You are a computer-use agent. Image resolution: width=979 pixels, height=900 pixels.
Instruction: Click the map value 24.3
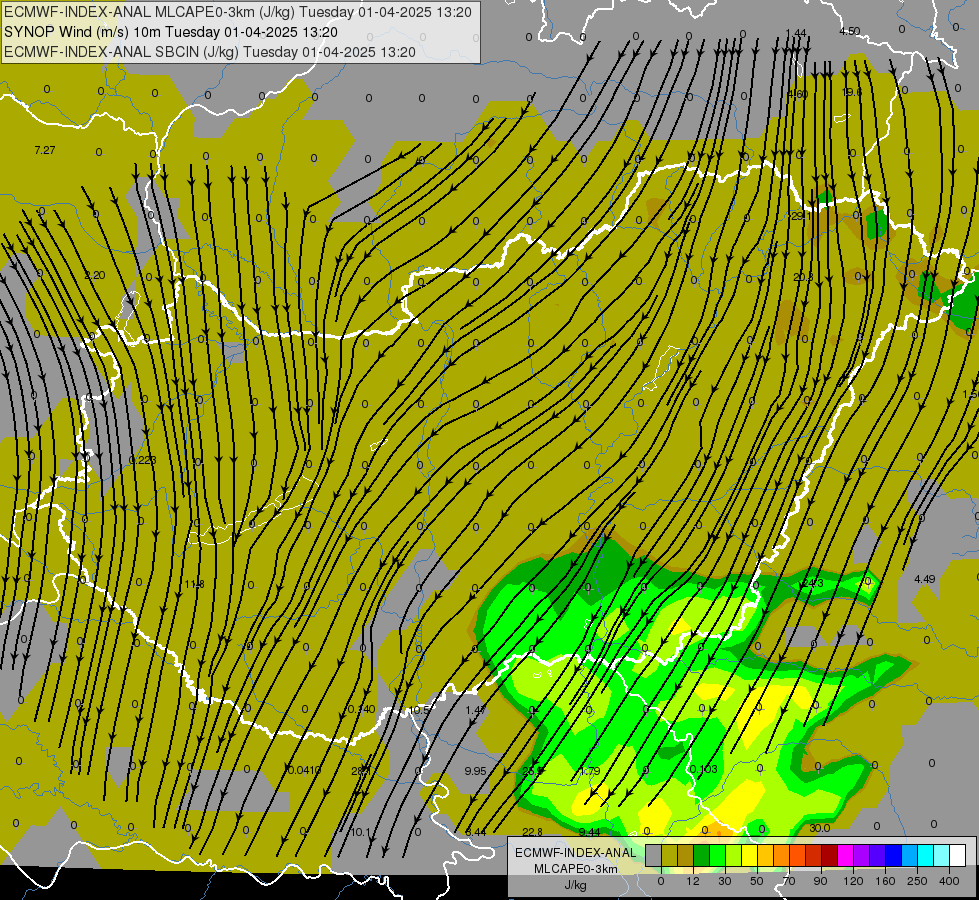click(x=813, y=583)
